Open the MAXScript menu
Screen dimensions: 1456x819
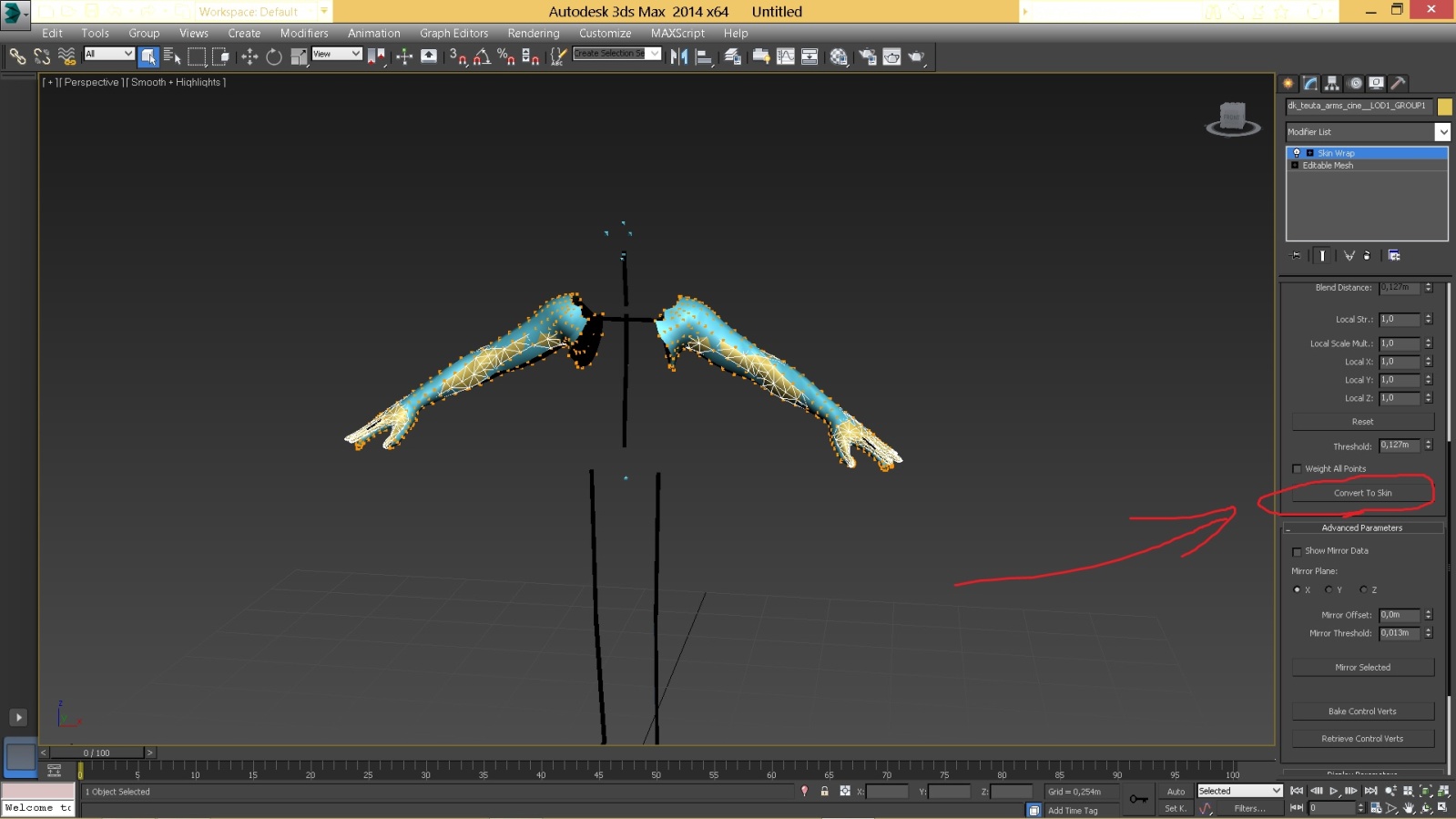pos(677,33)
